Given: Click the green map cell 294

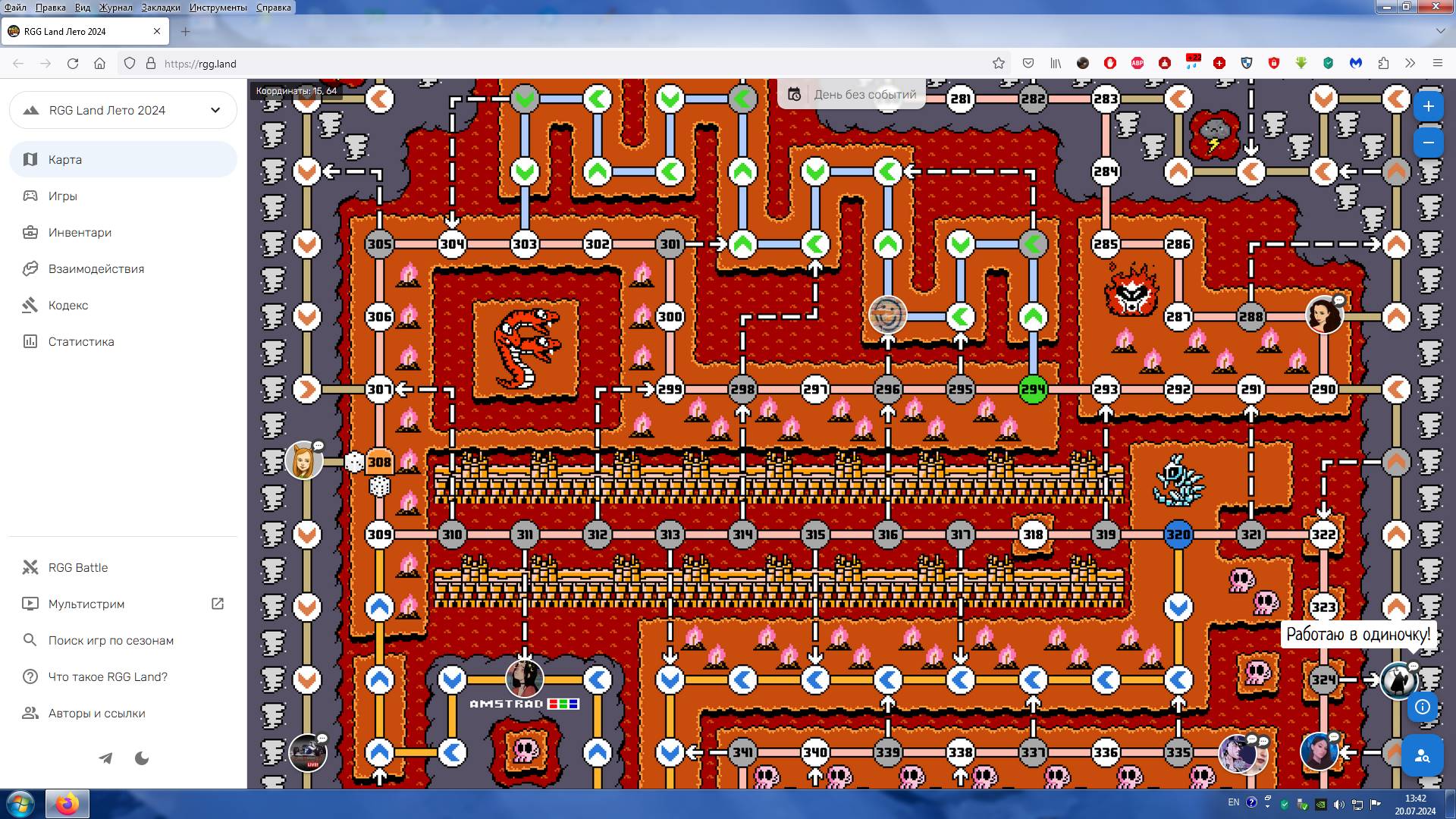Looking at the screenshot, I should pos(1033,389).
